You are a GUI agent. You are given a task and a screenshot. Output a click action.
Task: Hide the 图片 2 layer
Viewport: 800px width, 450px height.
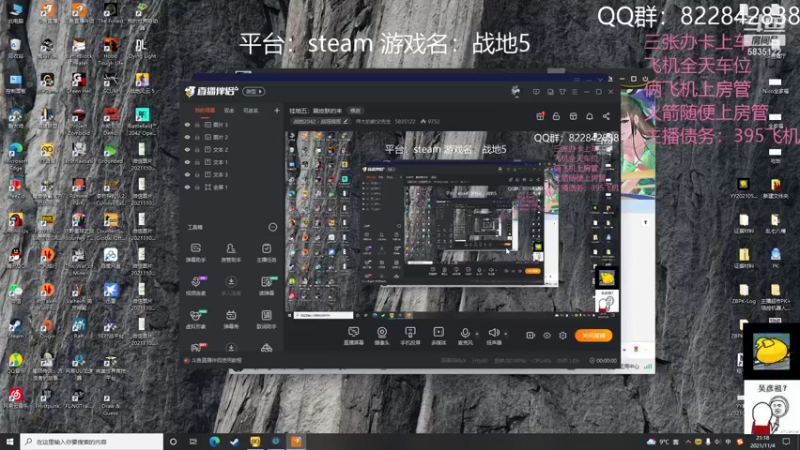[x=187, y=137]
